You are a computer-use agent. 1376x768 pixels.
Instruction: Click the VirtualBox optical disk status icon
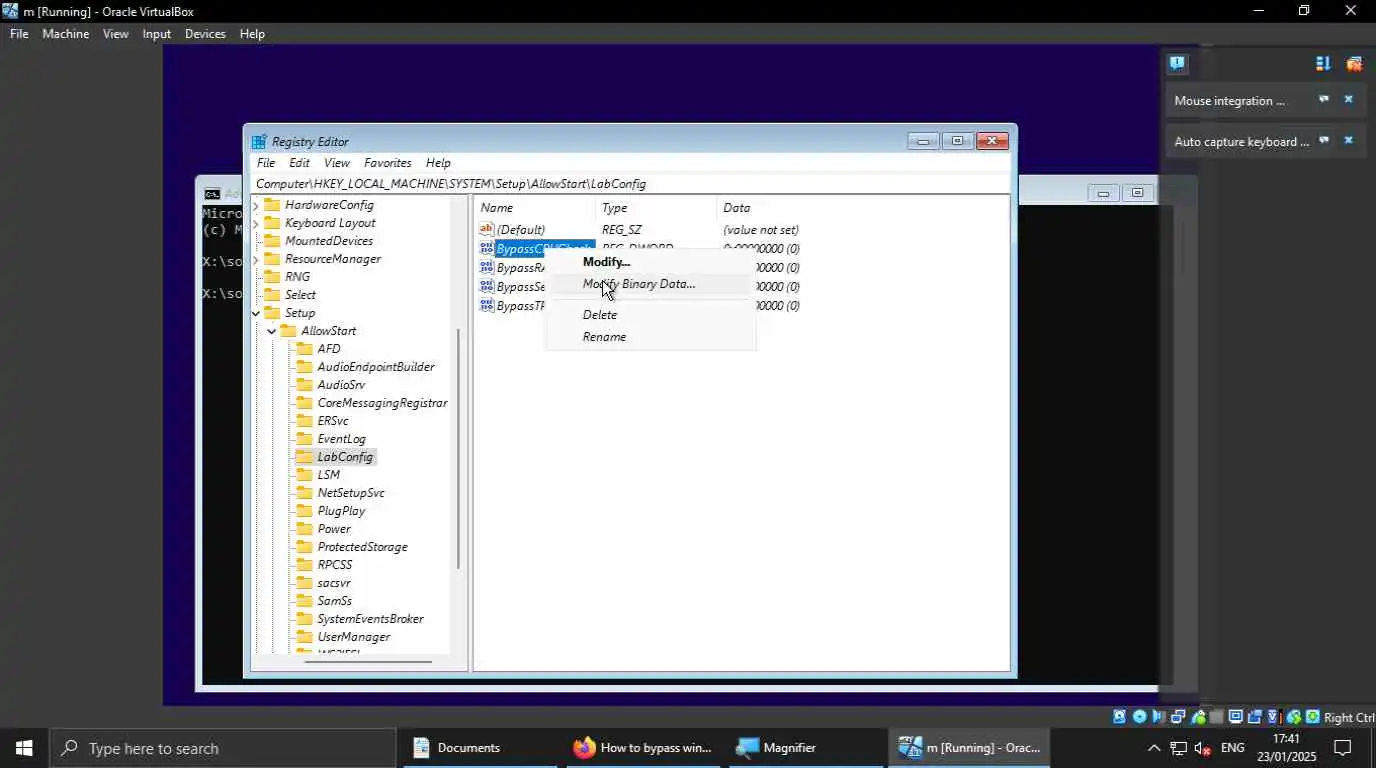[1139, 717]
